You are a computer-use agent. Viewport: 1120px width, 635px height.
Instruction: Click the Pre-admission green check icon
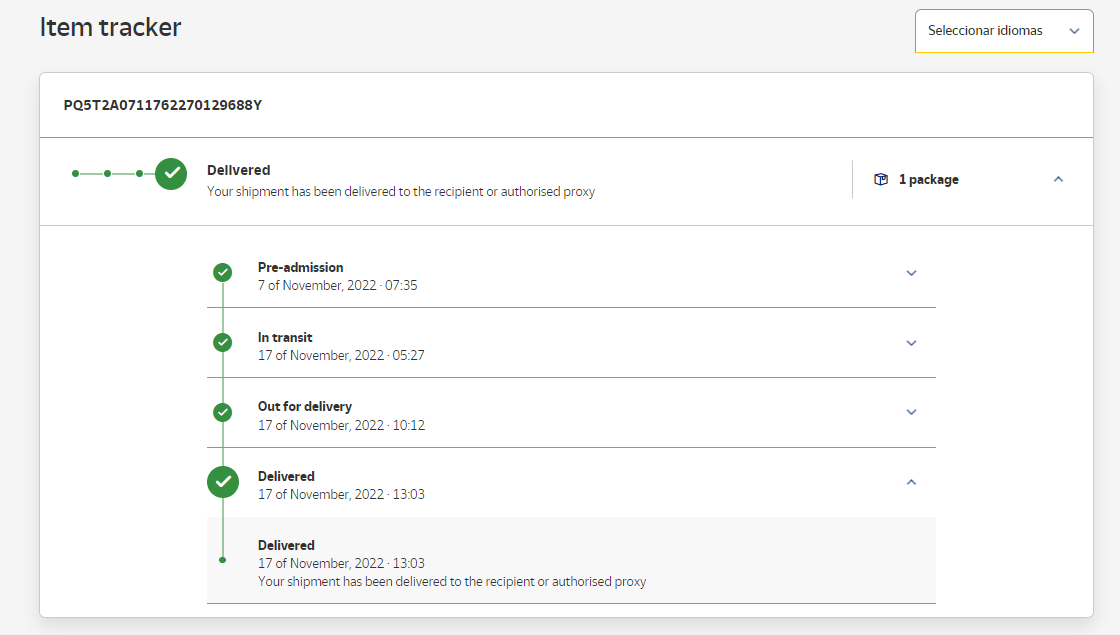coord(223,272)
